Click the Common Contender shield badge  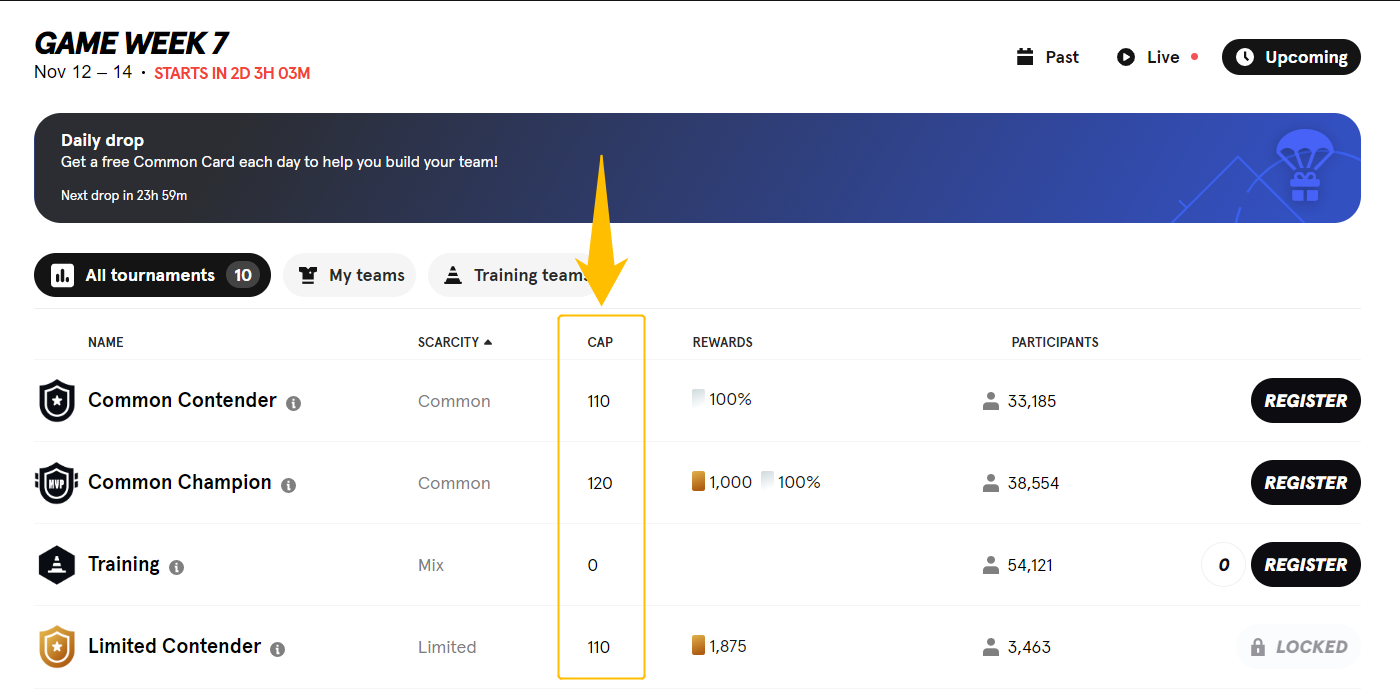click(57, 401)
